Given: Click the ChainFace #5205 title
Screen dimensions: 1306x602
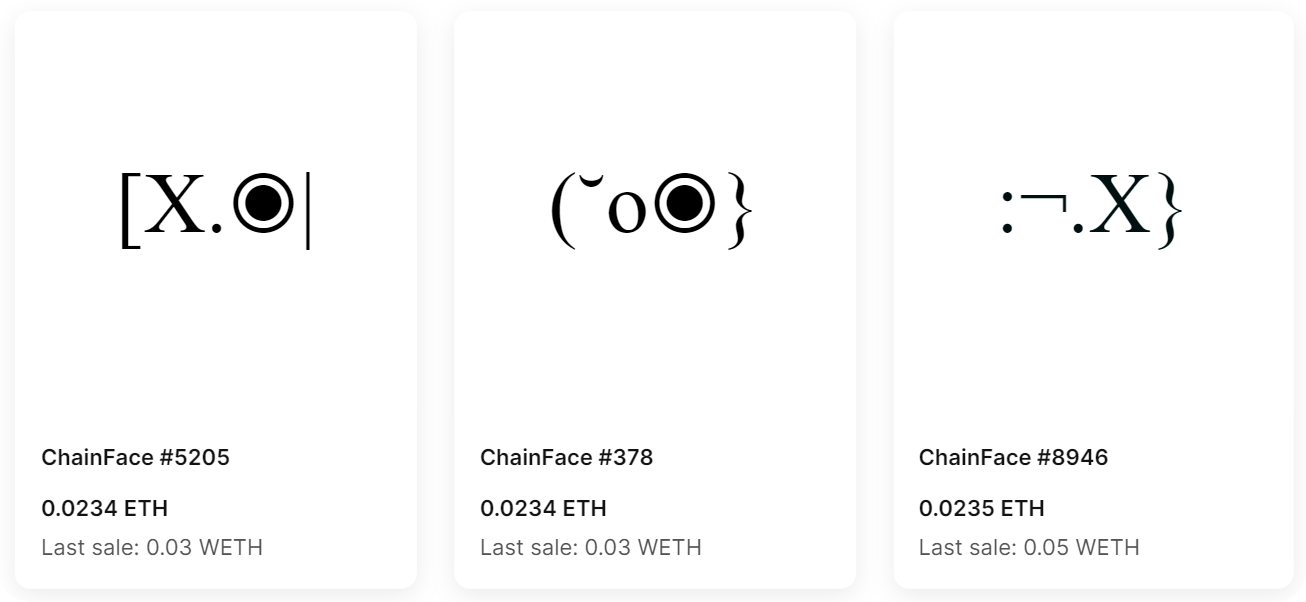Looking at the screenshot, I should (x=135, y=458).
